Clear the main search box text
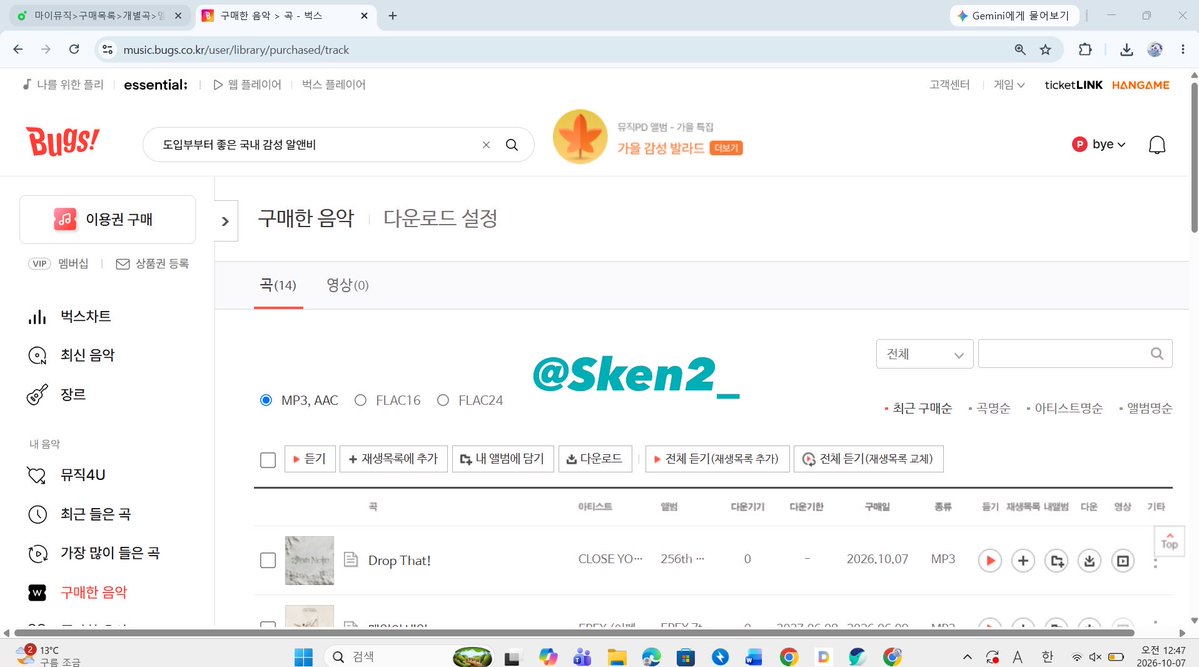The width and height of the screenshot is (1199, 667). pos(486,145)
